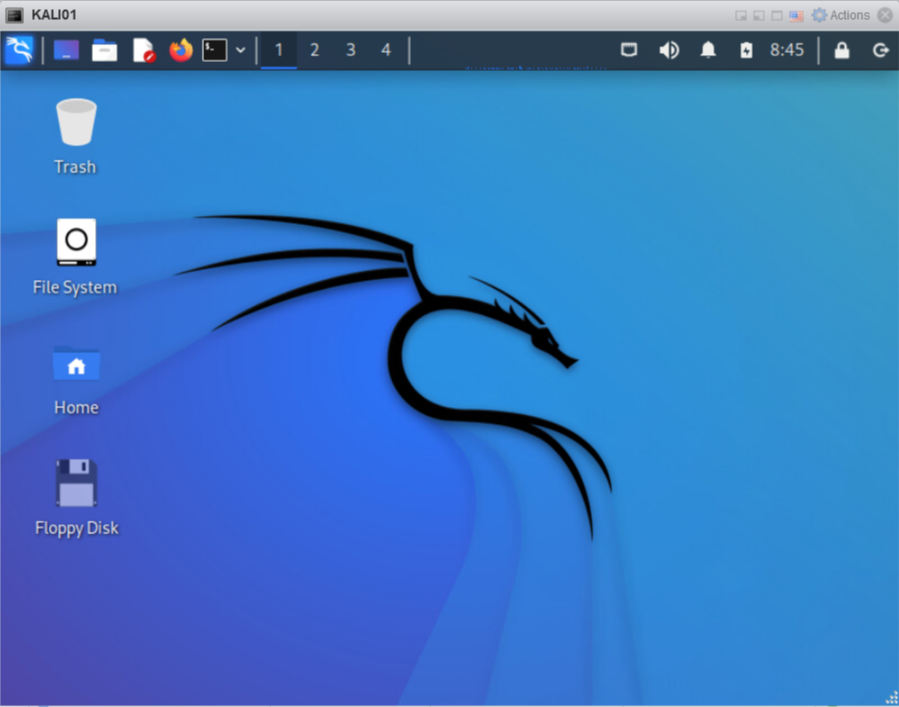The height and width of the screenshot is (707, 899).
Task: Open the notifications bell
Action: tap(708, 50)
